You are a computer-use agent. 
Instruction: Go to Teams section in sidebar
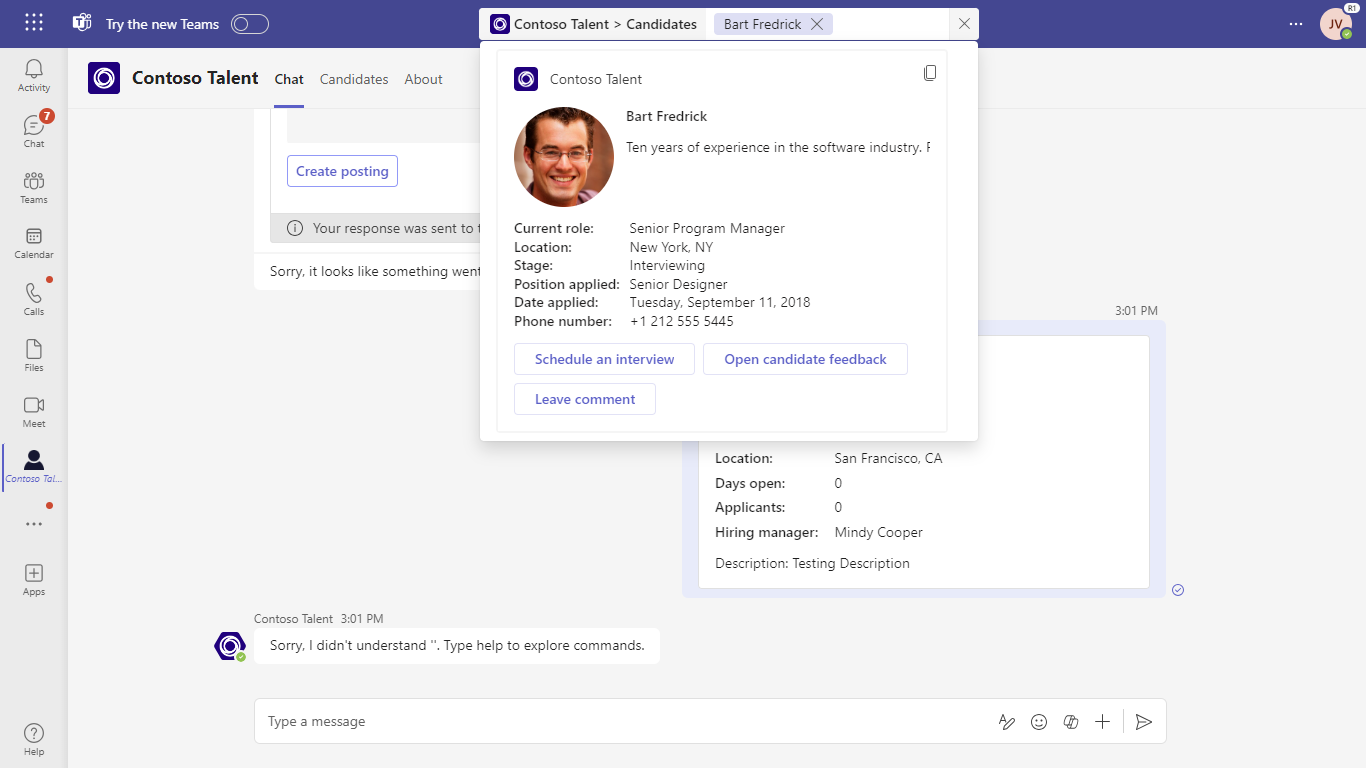[34, 187]
